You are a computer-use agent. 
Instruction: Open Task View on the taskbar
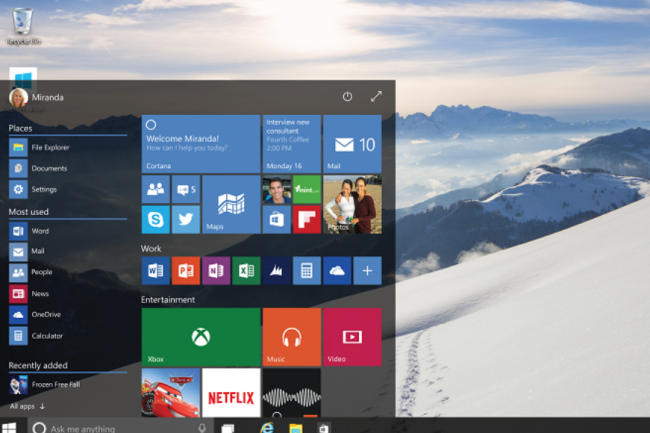coord(228,428)
